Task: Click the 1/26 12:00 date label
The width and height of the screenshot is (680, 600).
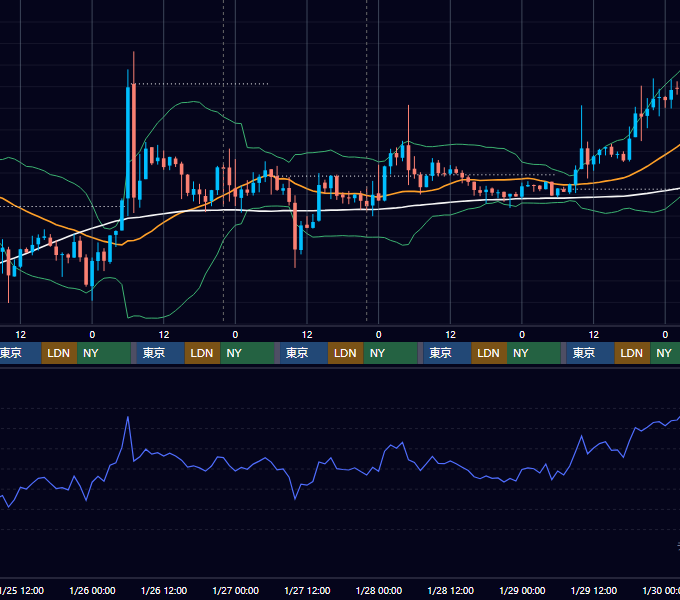Action: pyautogui.click(x=164, y=590)
